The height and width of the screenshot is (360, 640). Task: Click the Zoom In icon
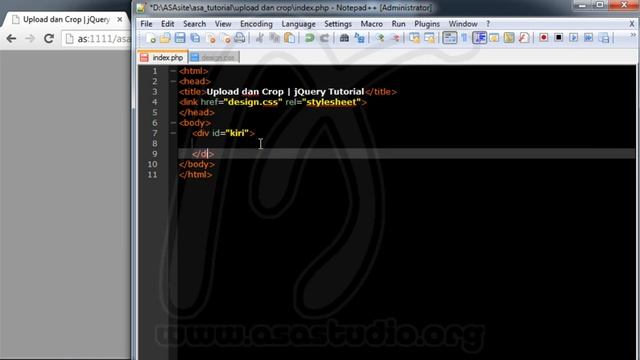pos(380,38)
